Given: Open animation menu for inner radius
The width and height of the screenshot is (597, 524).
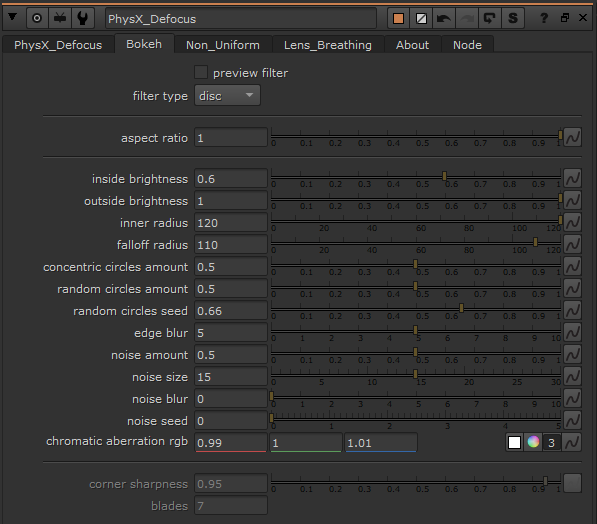Looking at the screenshot, I should tap(572, 222).
